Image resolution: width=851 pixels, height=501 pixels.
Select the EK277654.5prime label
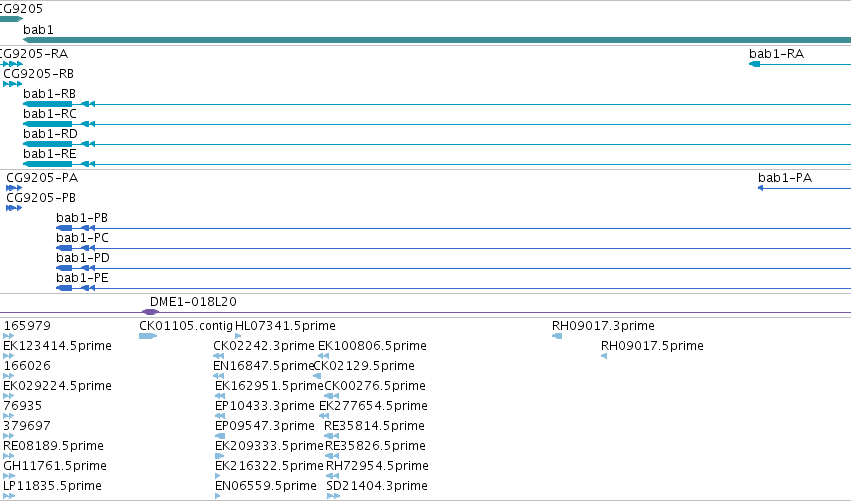coord(373,407)
